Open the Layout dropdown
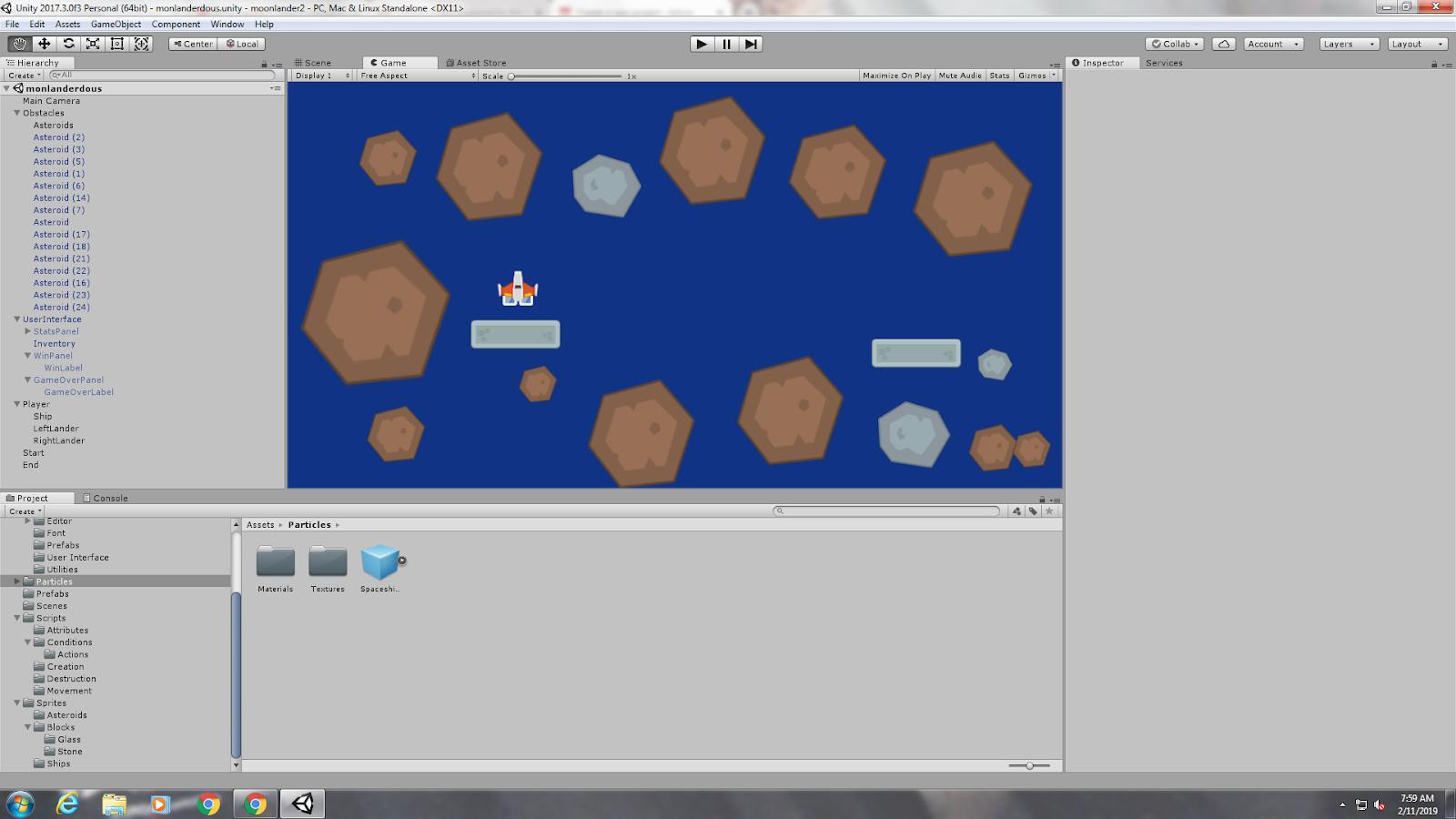1456x819 pixels. (x=1417, y=44)
